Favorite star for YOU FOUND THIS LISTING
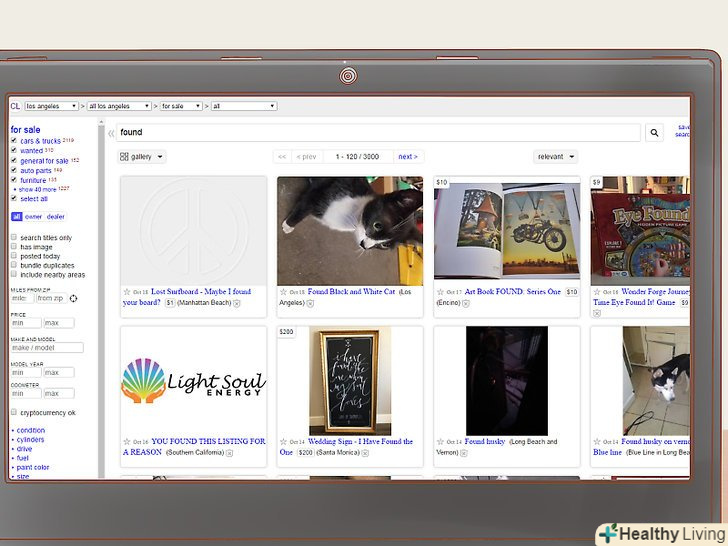 pos(127,442)
